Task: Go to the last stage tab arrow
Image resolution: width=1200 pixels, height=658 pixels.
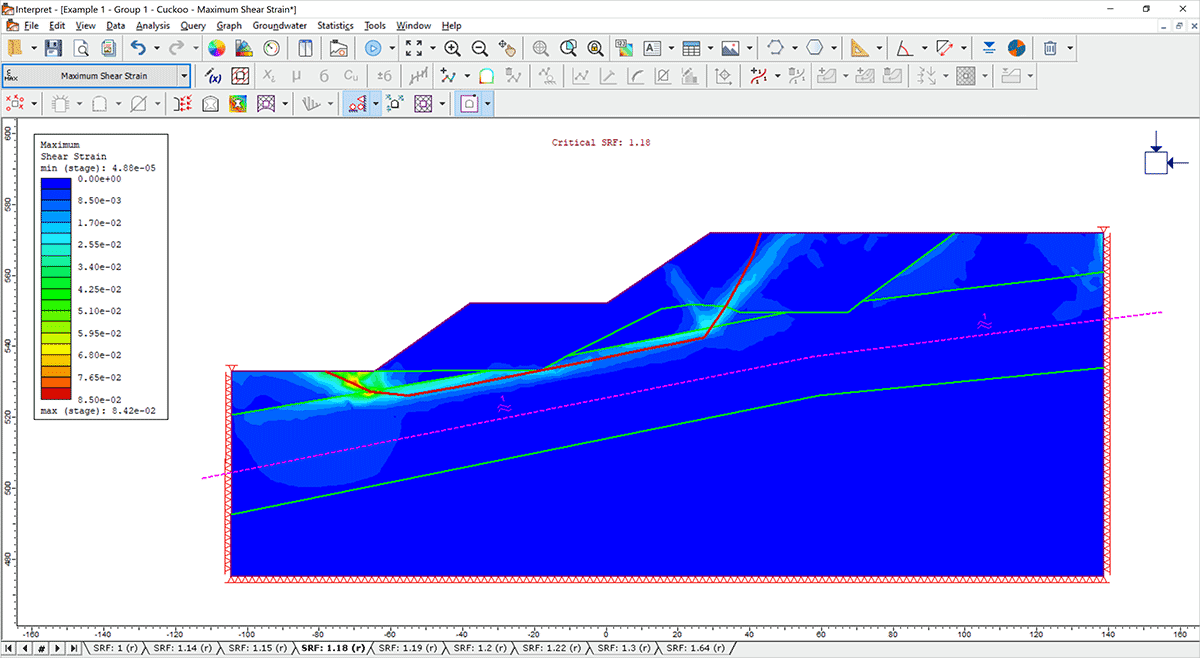Action: [x=73, y=648]
